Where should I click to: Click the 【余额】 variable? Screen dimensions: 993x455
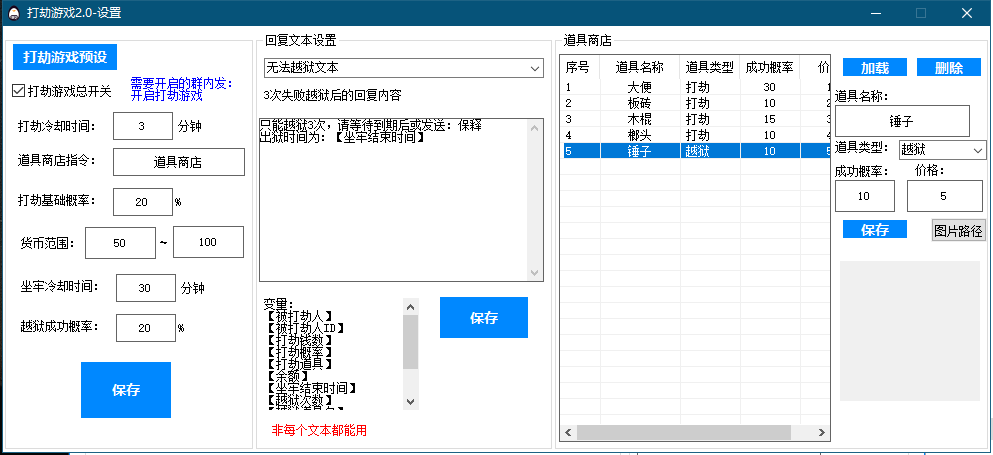coord(288,376)
